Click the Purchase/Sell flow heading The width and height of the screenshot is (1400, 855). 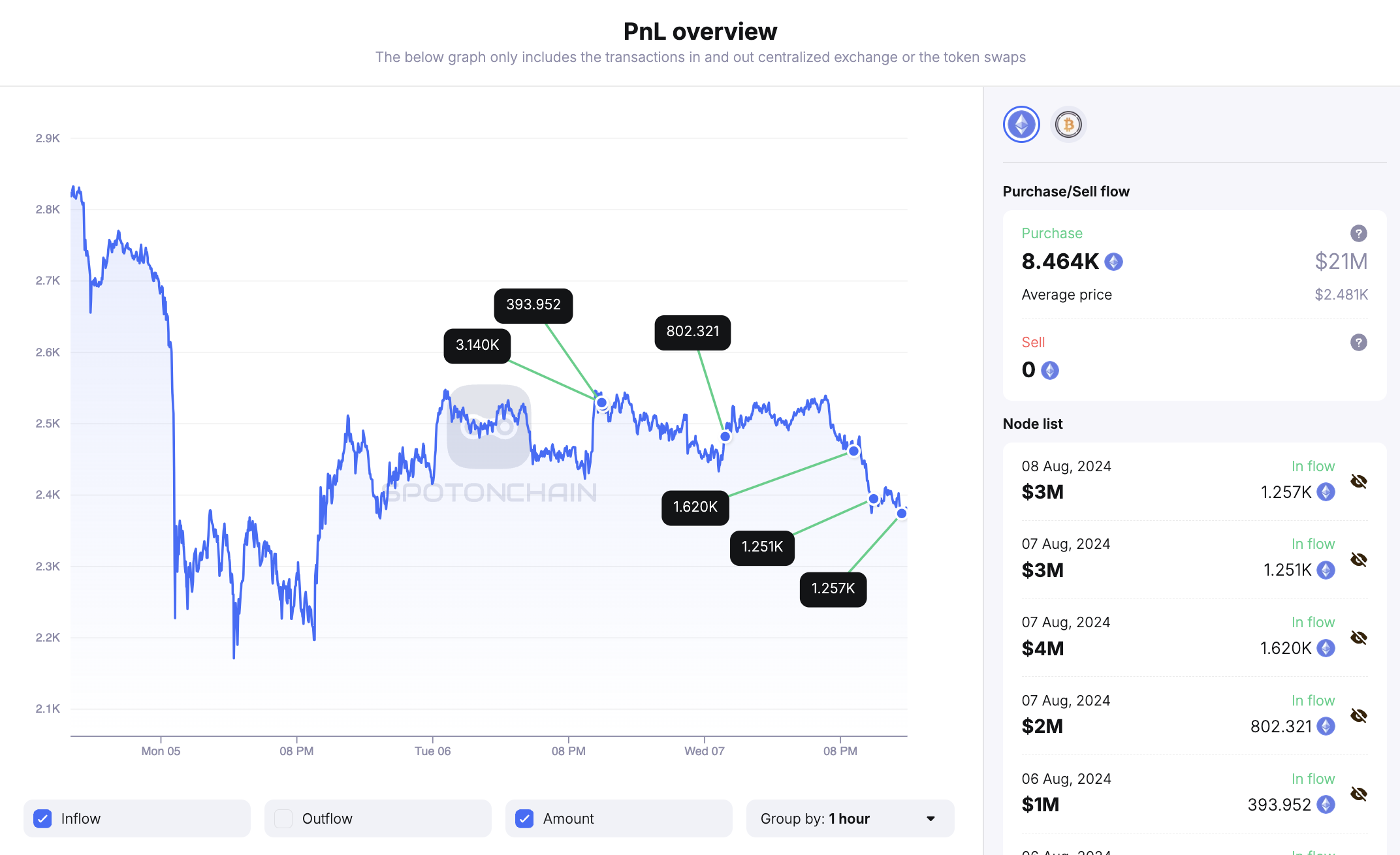(x=1066, y=191)
